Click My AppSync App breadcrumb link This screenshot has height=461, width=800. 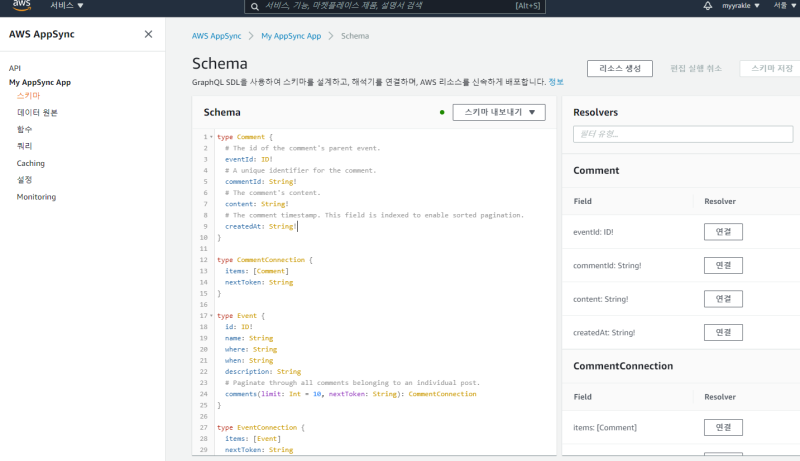[x=291, y=36]
